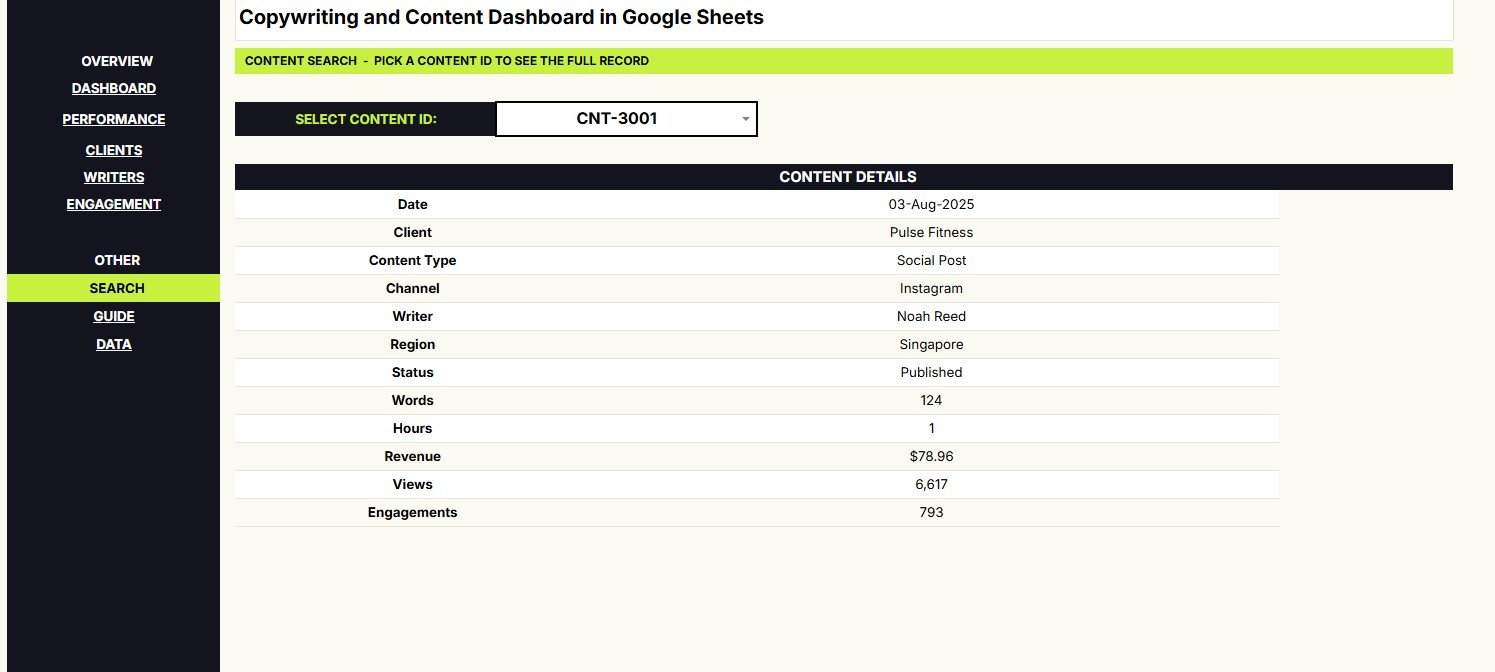Open the Writers sidebar link
1495x672 pixels.
point(114,177)
